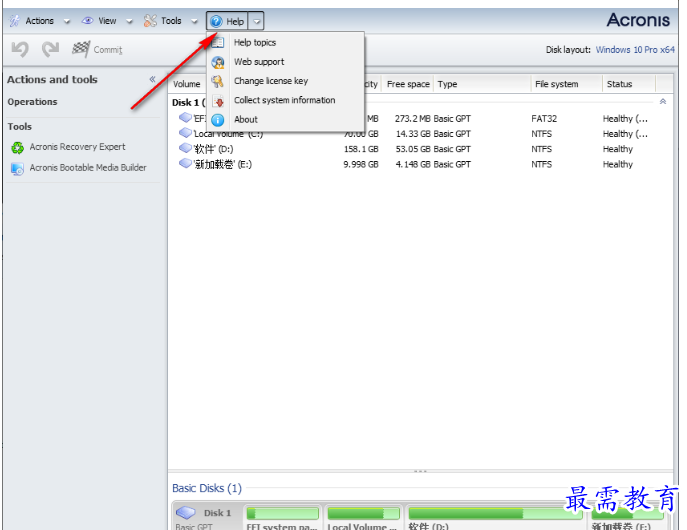Open the View menu
This screenshot has width=687, height=530.
click(x=107, y=21)
